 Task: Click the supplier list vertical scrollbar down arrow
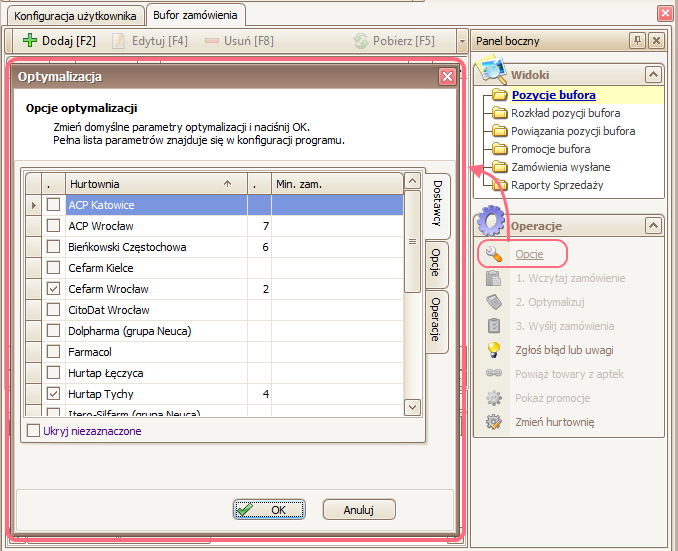[412, 407]
